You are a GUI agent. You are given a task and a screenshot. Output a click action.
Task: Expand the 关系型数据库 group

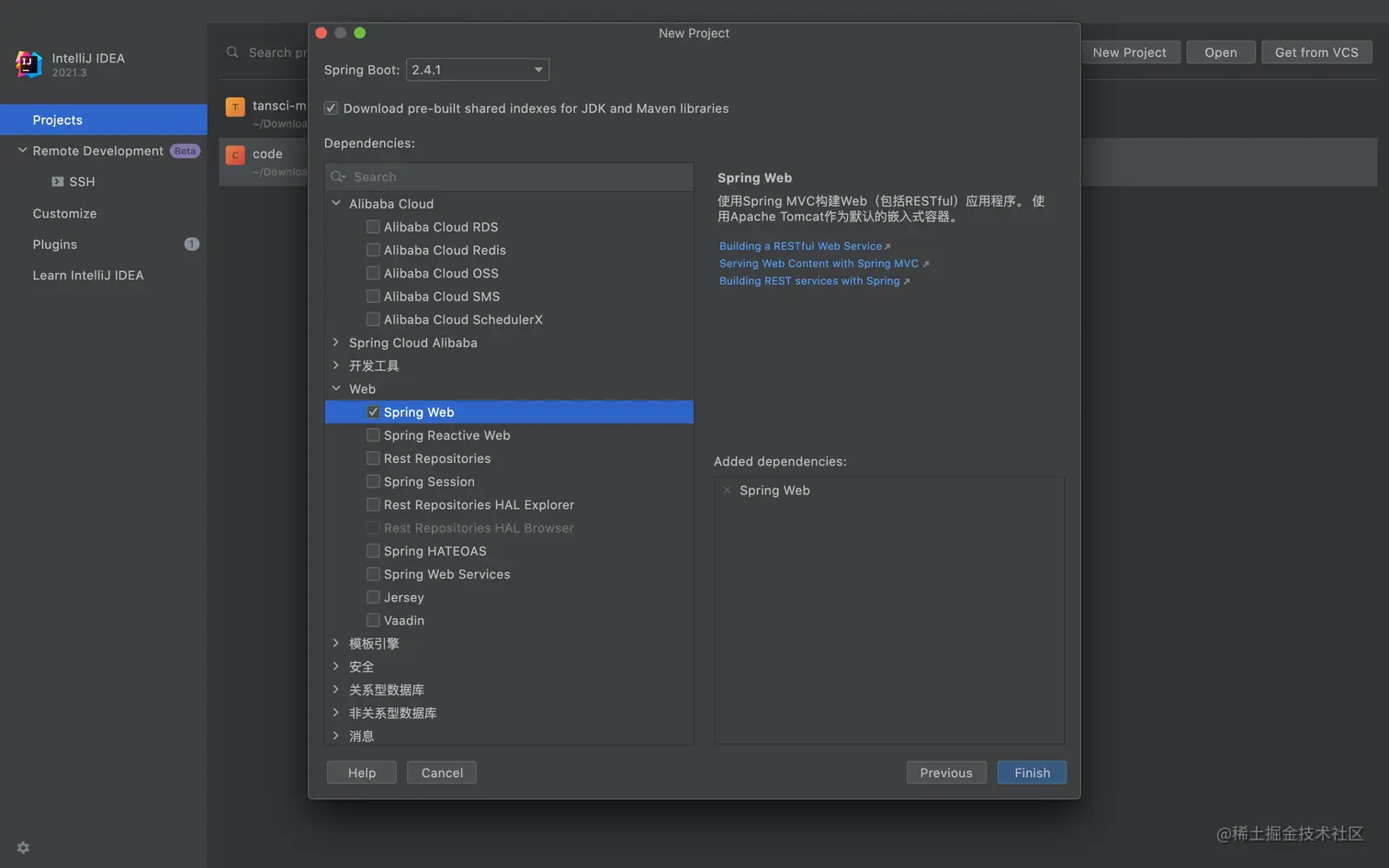tap(336, 689)
